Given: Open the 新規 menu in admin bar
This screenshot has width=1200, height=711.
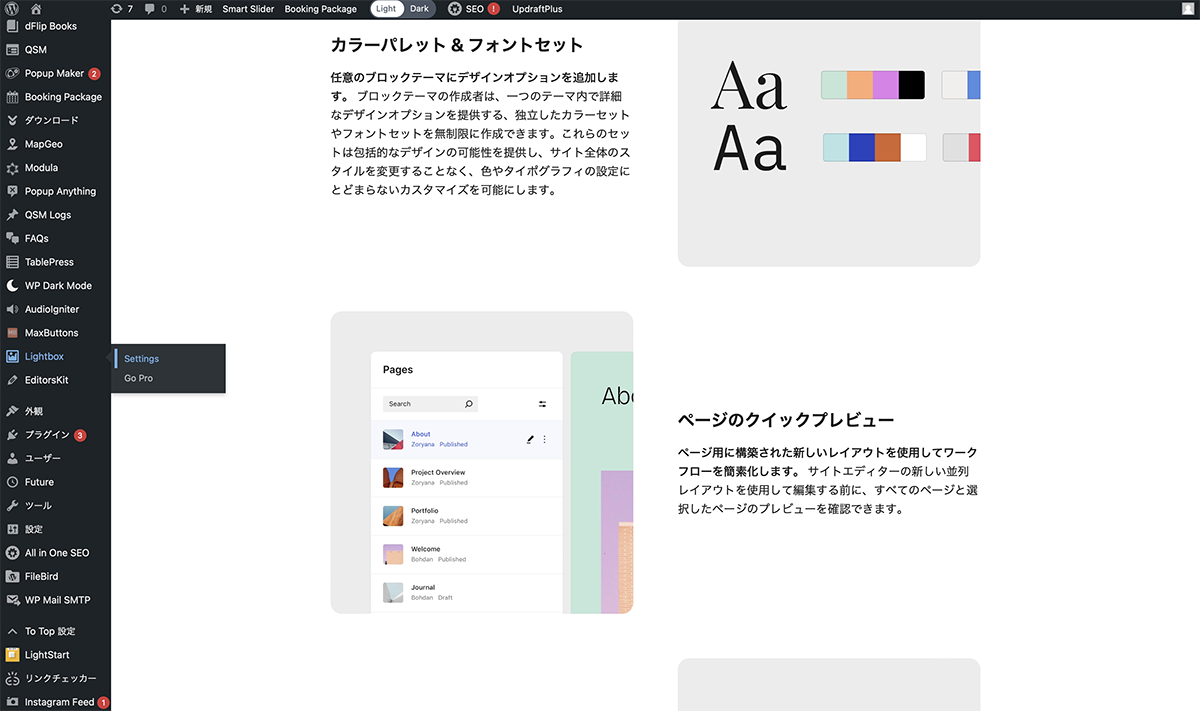Looking at the screenshot, I should pos(198,8).
